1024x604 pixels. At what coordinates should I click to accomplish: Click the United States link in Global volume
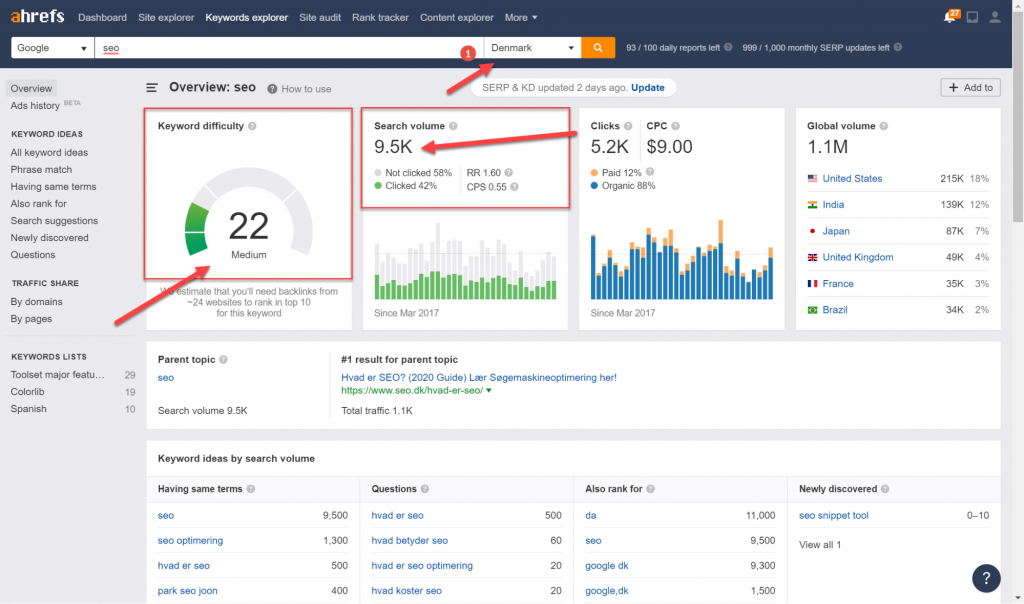point(852,178)
